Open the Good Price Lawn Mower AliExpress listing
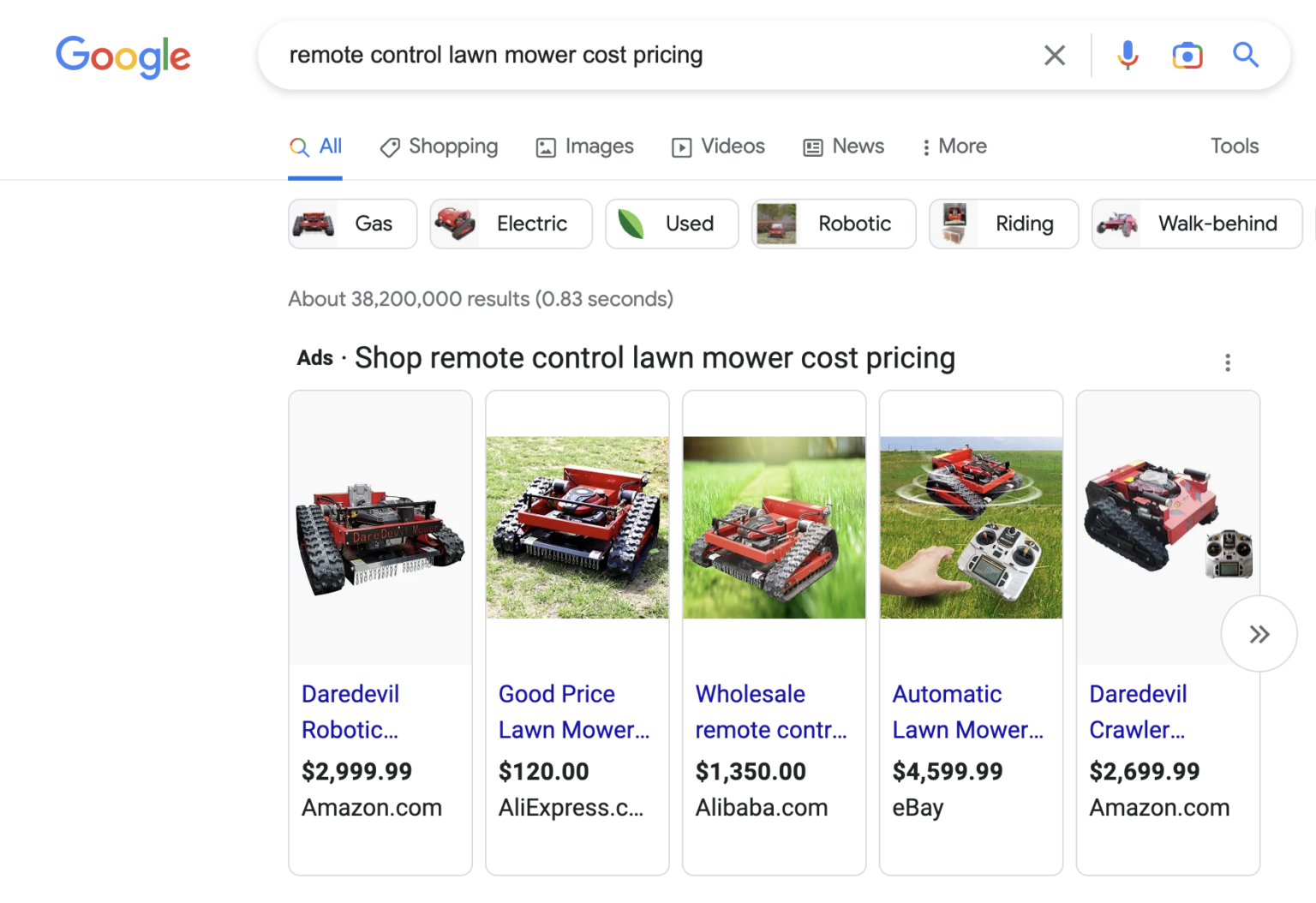This screenshot has height=903, width=1316. (x=573, y=711)
